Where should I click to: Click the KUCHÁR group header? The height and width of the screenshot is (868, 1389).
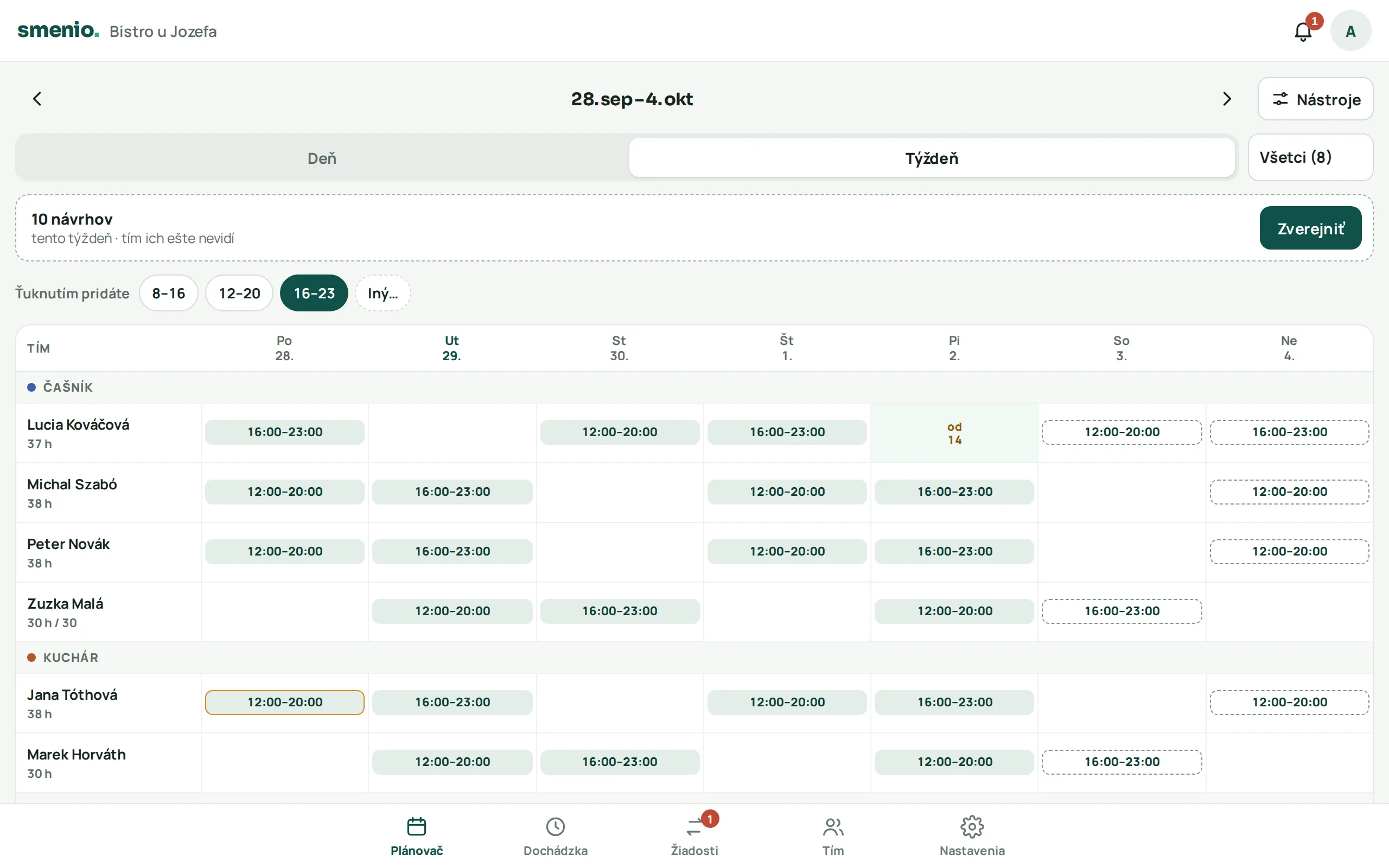pyautogui.click(x=694, y=658)
